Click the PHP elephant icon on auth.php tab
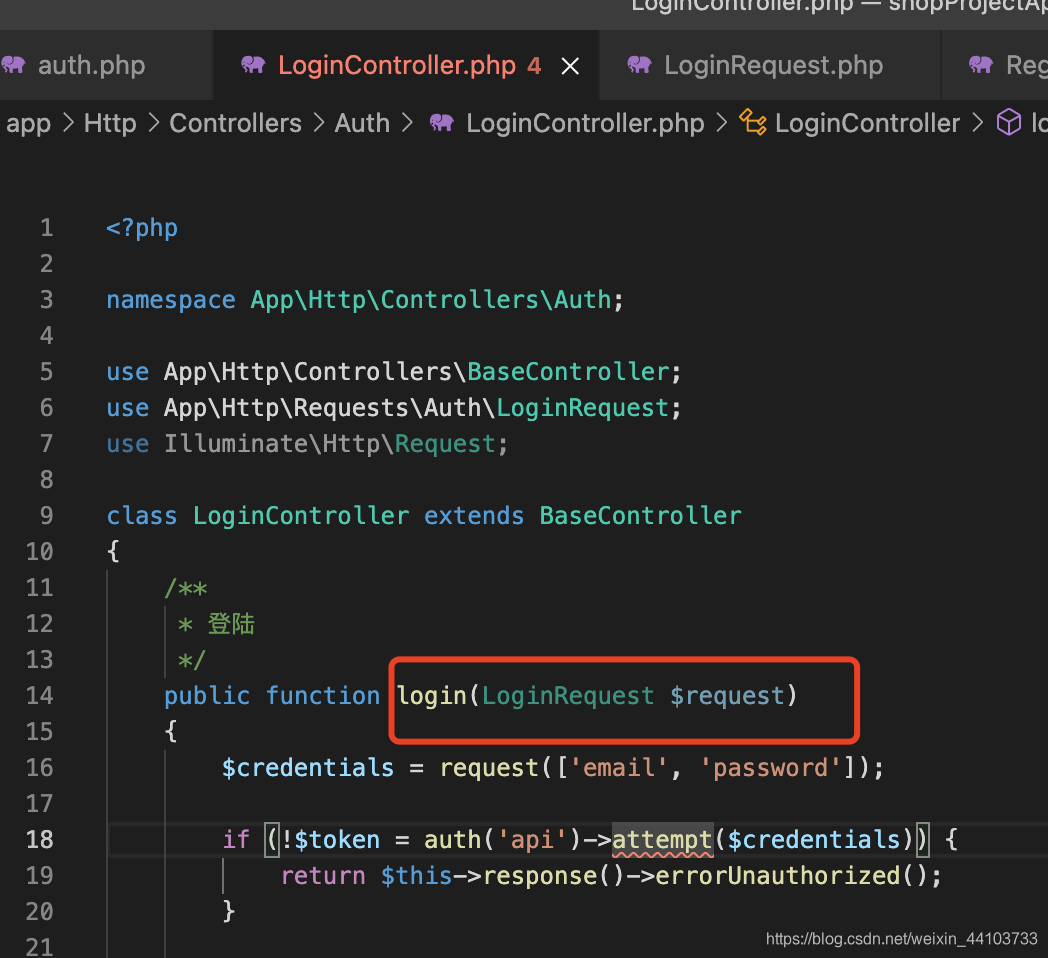Image resolution: width=1048 pixels, height=958 pixels. pos(13,65)
